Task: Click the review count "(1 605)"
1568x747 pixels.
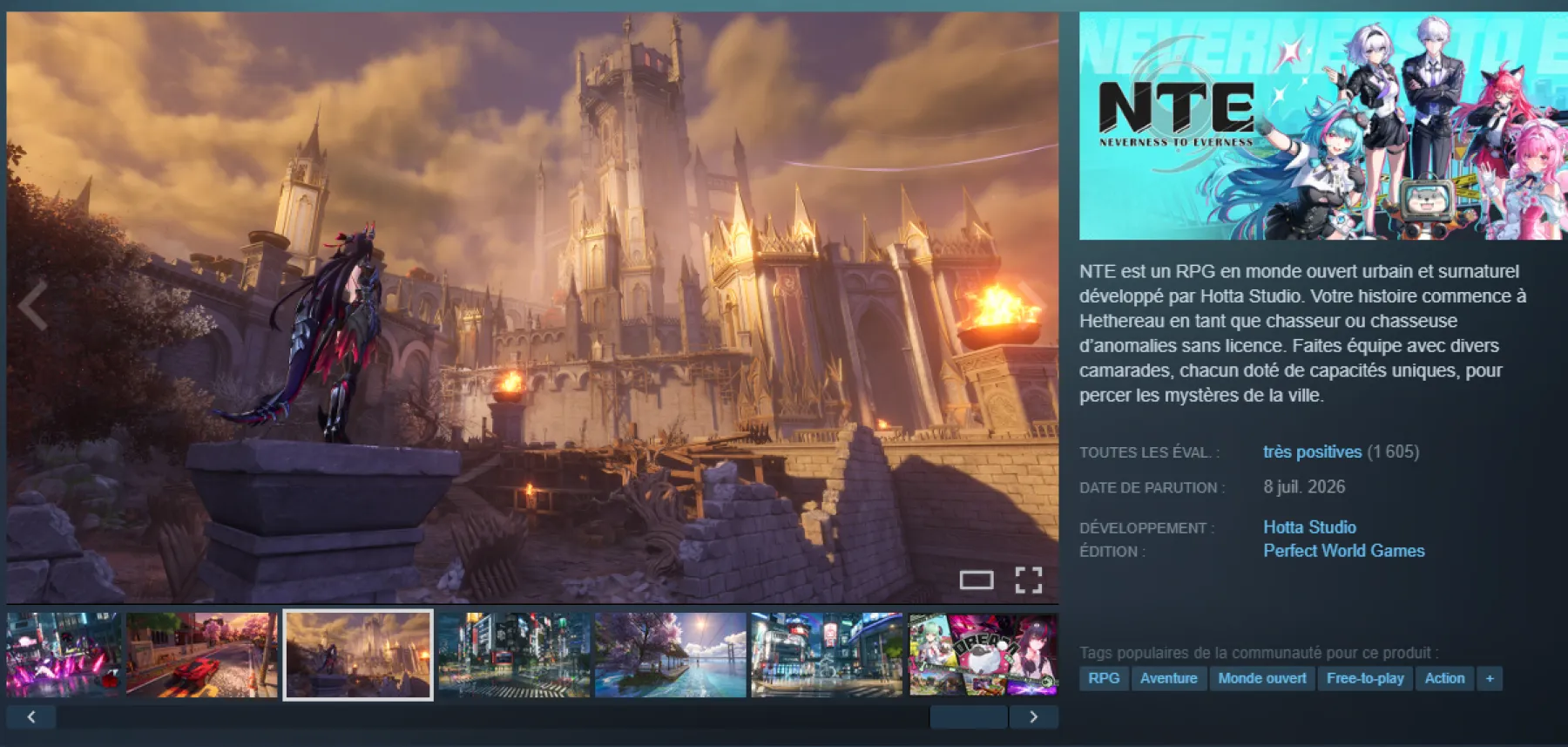Action: pos(1393,452)
